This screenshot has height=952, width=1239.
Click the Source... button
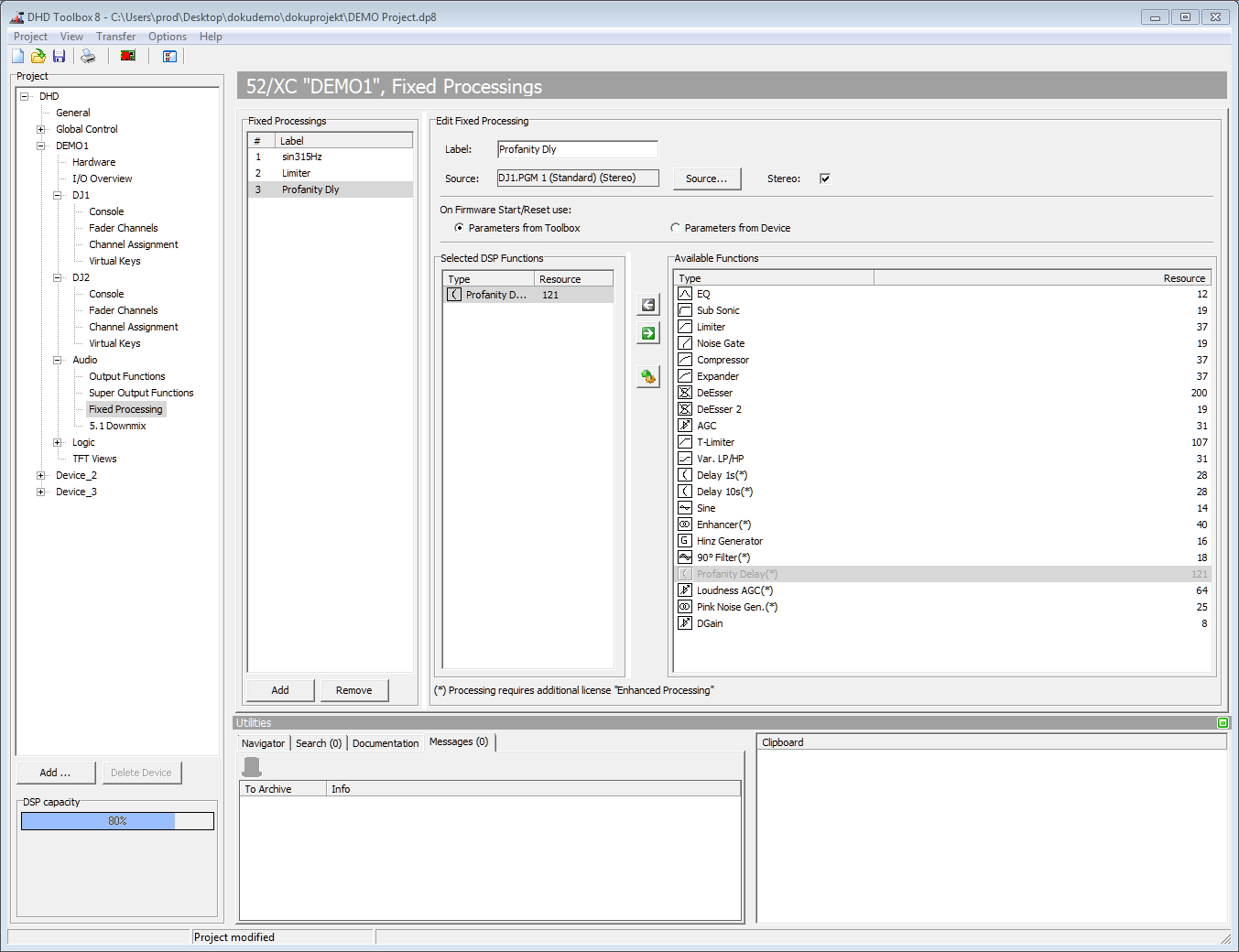tap(706, 178)
